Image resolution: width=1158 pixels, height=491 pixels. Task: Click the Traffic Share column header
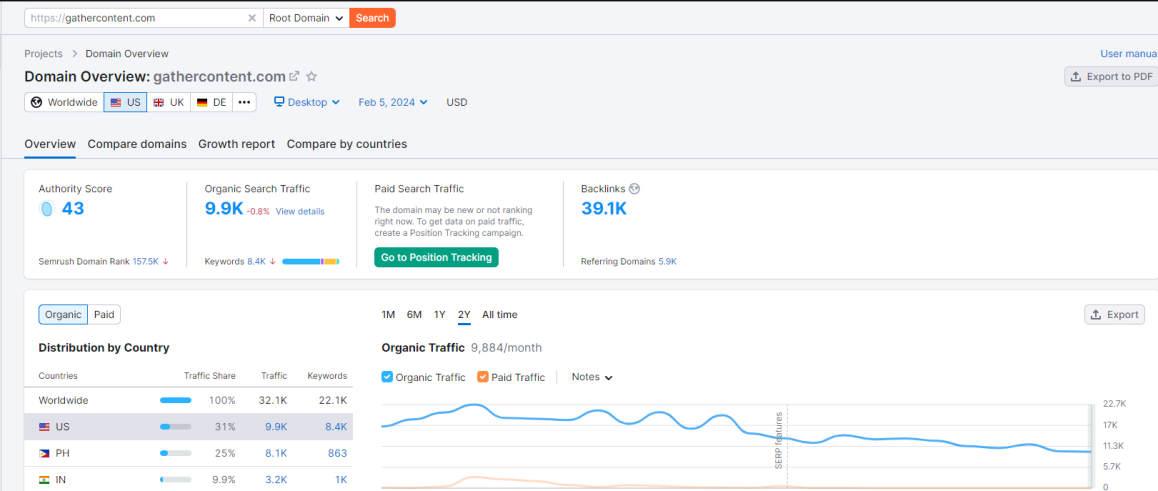(x=210, y=376)
